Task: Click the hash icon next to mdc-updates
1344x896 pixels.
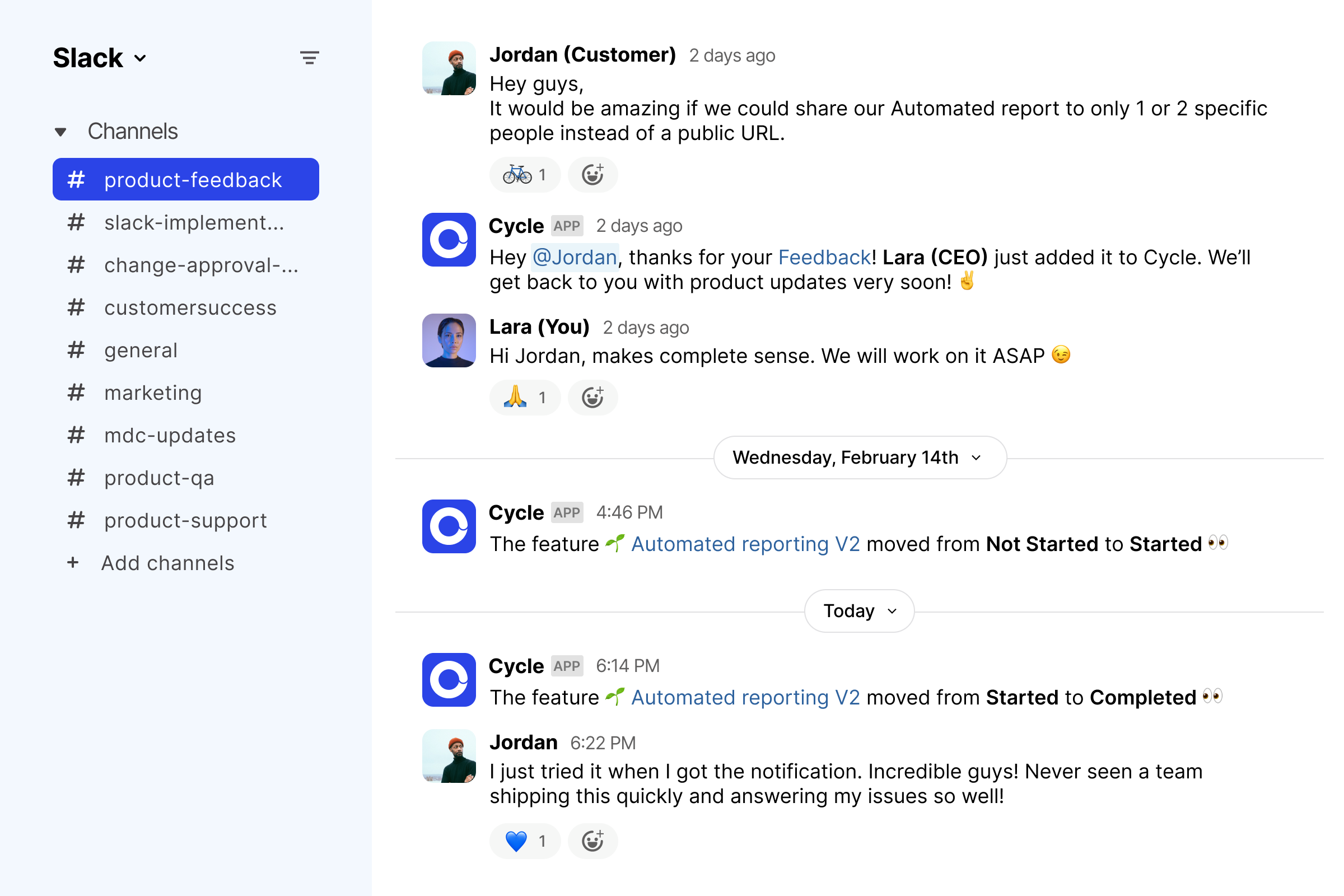Action: pos(76,435)
